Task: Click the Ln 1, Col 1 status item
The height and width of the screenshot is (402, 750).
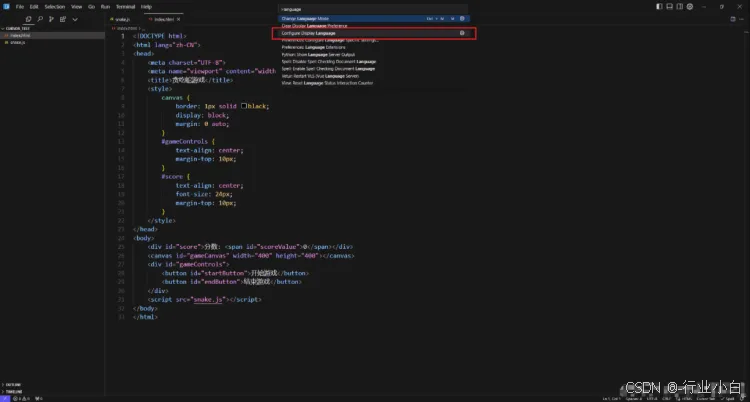Action: (x=612, y=398)
